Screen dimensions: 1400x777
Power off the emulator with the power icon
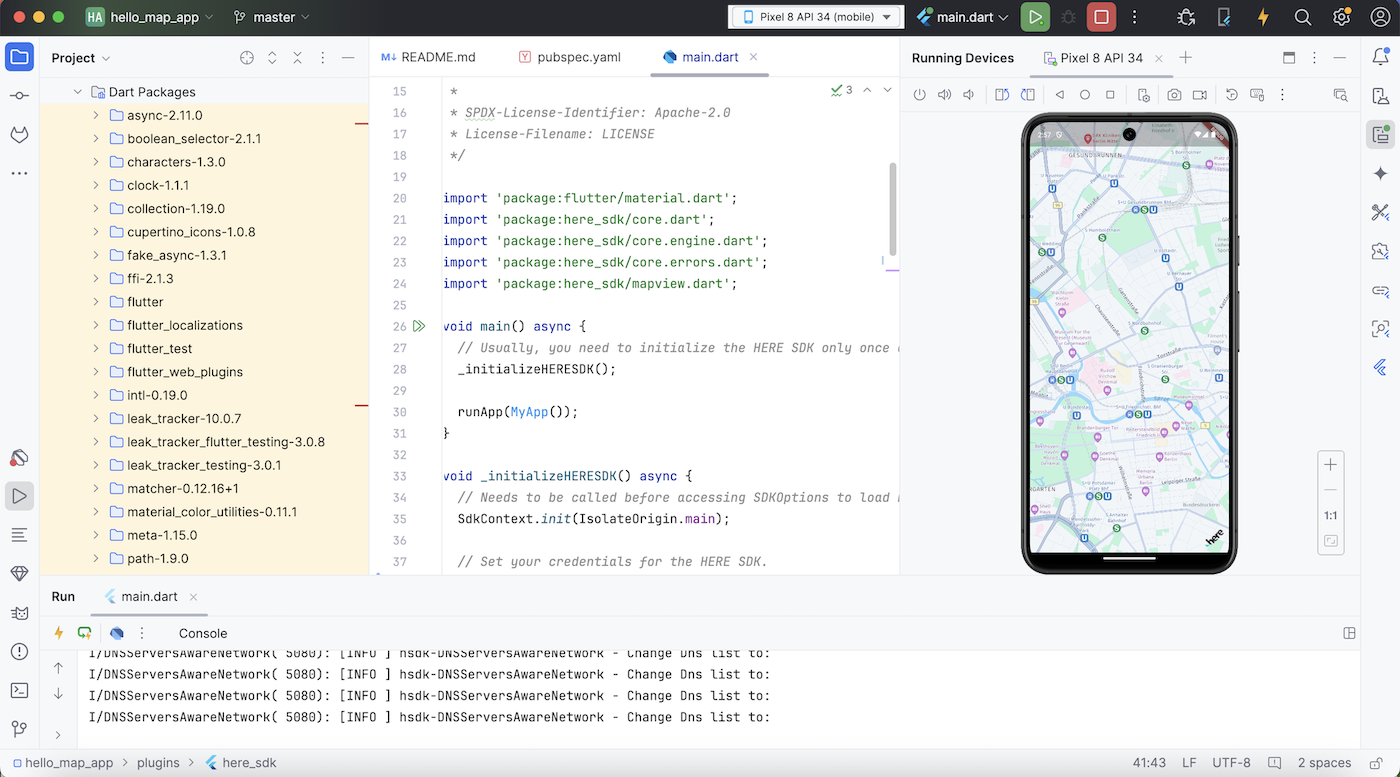[920, 95]
